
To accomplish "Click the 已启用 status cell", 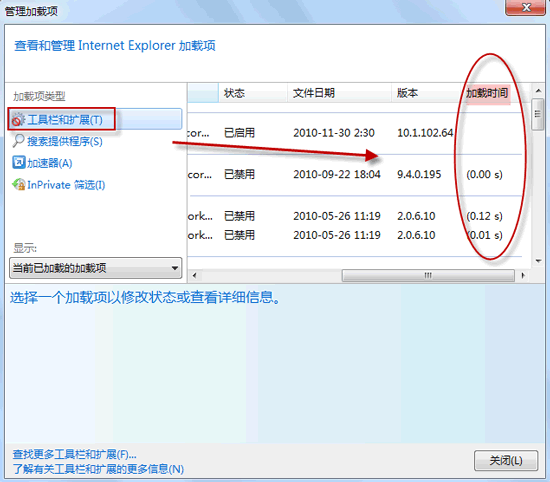I will tap(239, 133).
